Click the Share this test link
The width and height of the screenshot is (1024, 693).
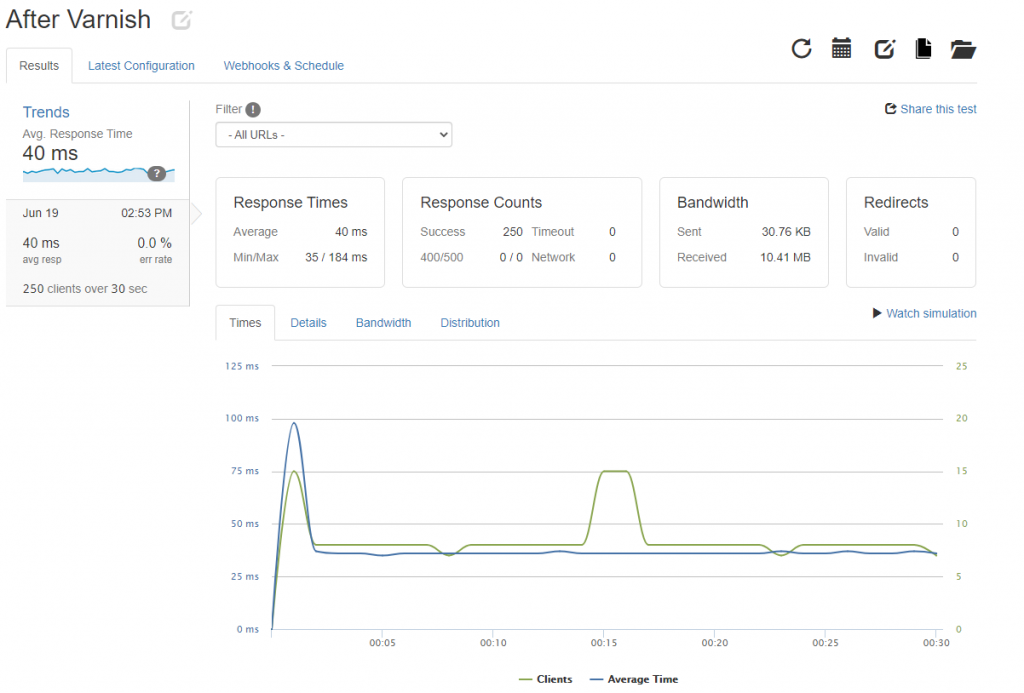938,109
